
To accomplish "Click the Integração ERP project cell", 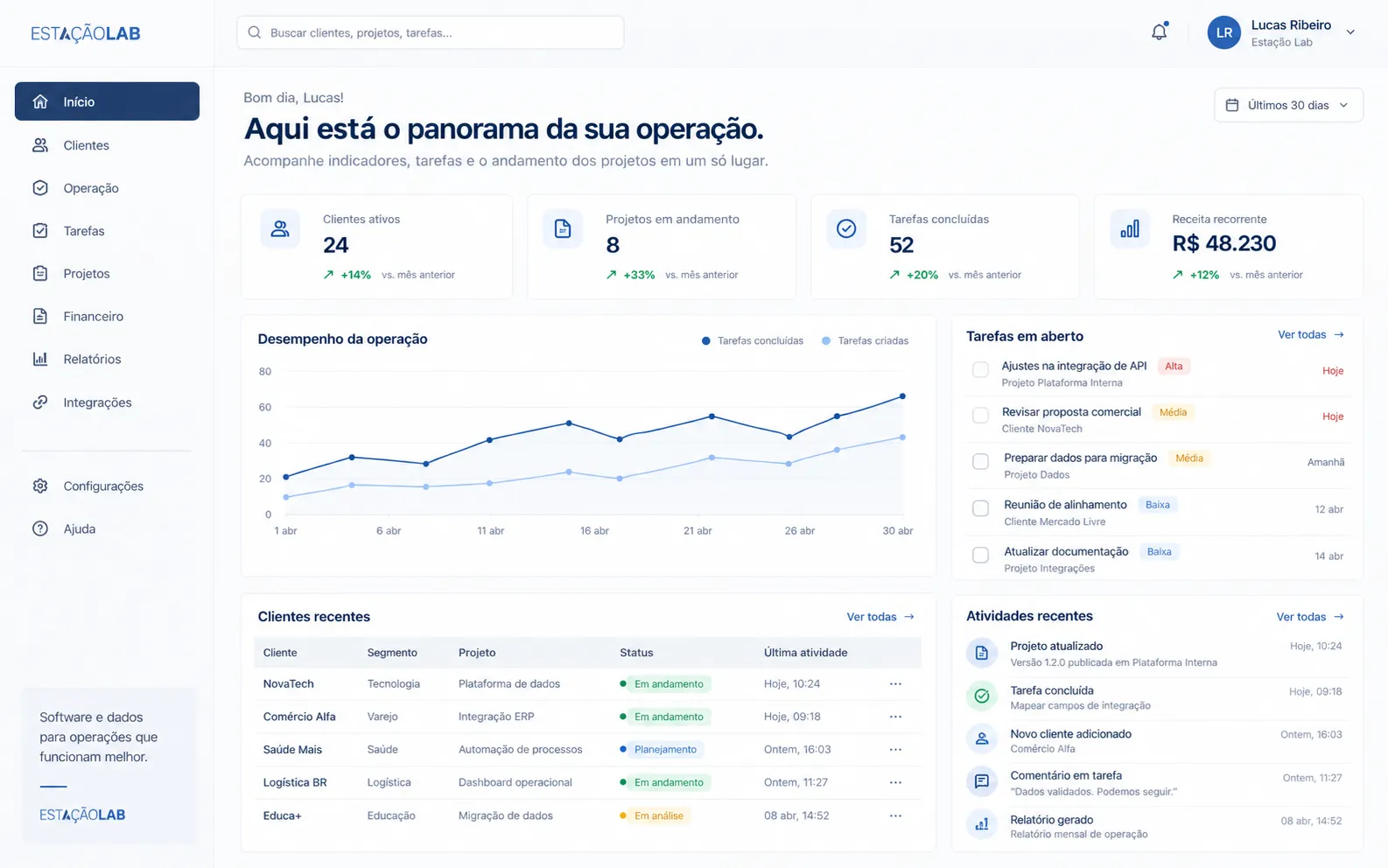I will click(495, 717).
